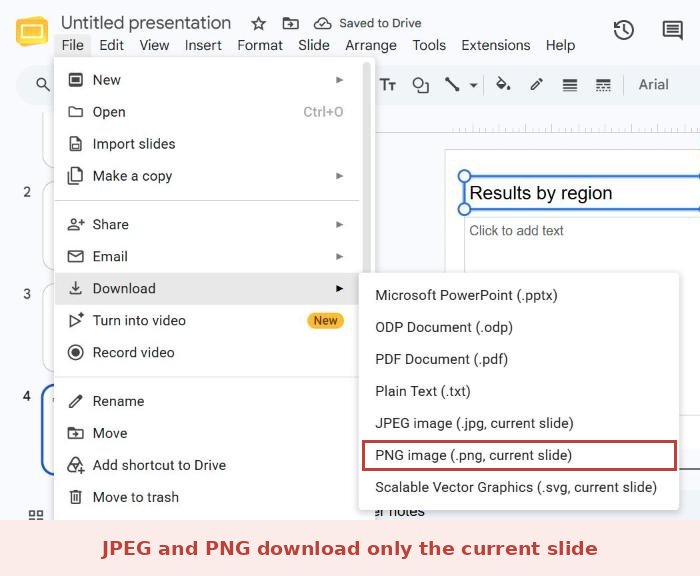
Task: Open the Border dash tool
Action: (603, 84)
